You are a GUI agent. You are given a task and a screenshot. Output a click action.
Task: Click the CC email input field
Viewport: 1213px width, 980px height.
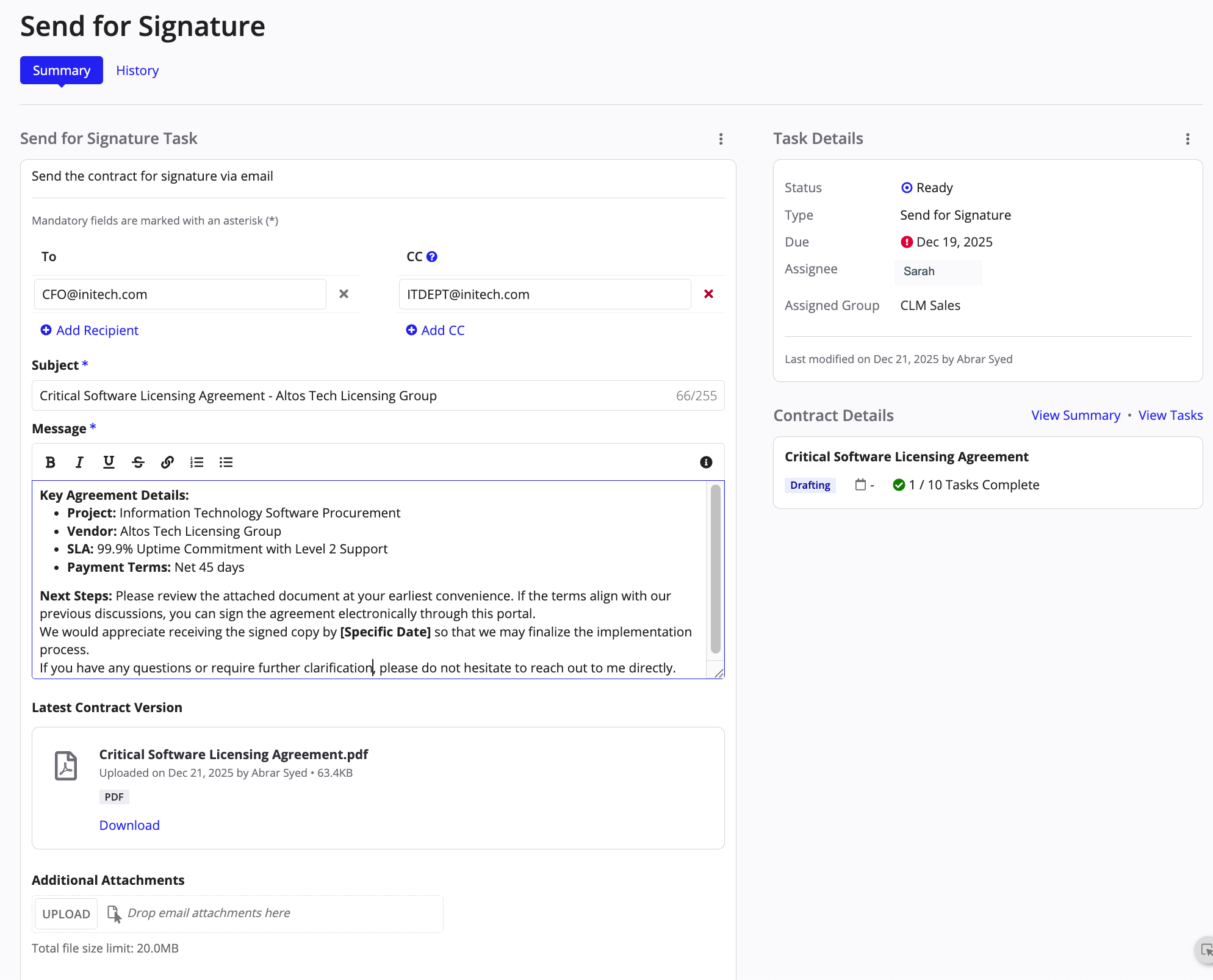click(545, 294)
